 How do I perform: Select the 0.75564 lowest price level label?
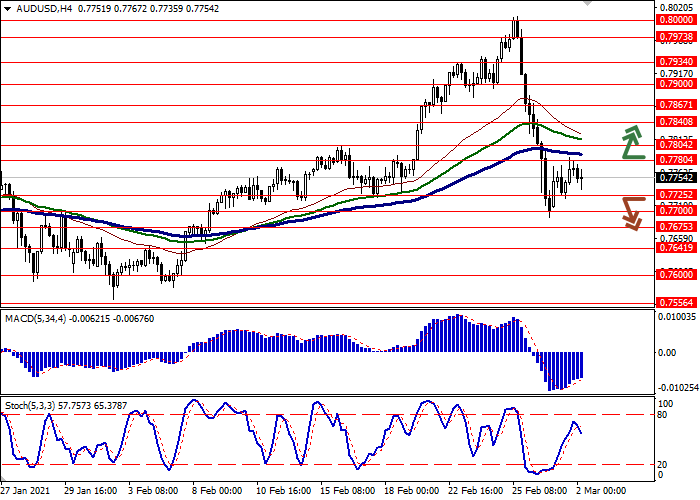676,303
